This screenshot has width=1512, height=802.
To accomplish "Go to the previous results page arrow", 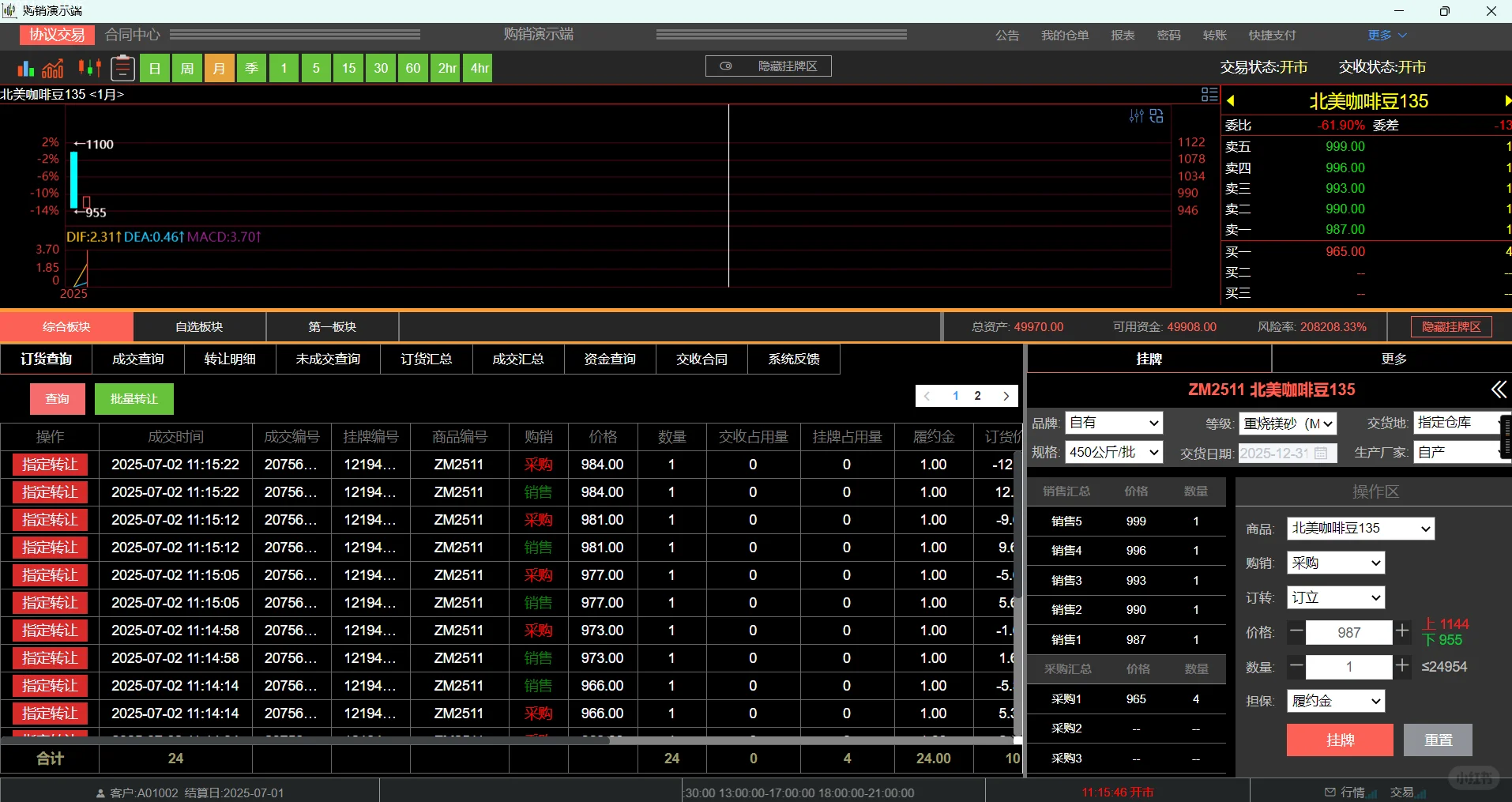I will click(x=927, y=396).
